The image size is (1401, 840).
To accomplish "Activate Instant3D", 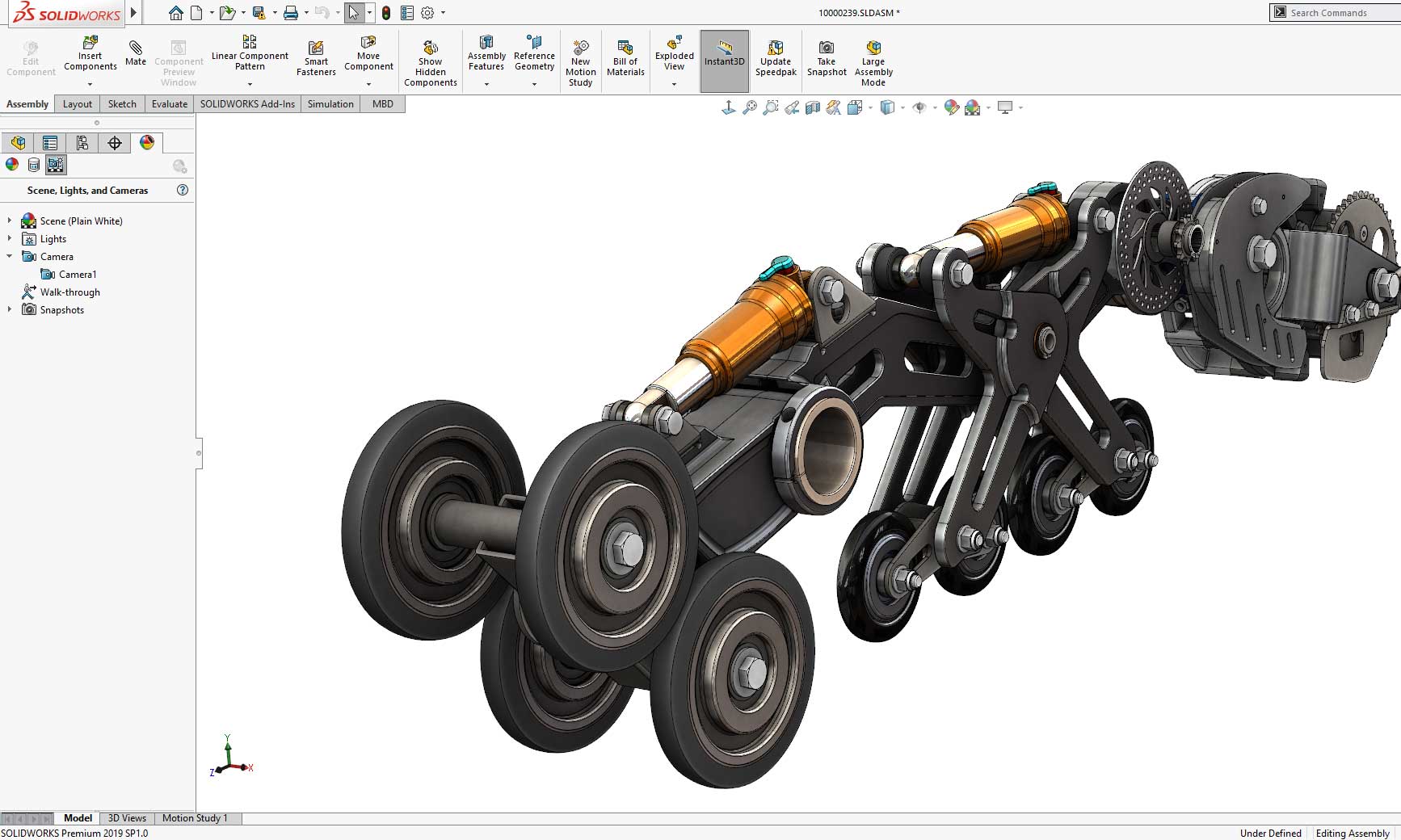I will click(x=724, y=59).
